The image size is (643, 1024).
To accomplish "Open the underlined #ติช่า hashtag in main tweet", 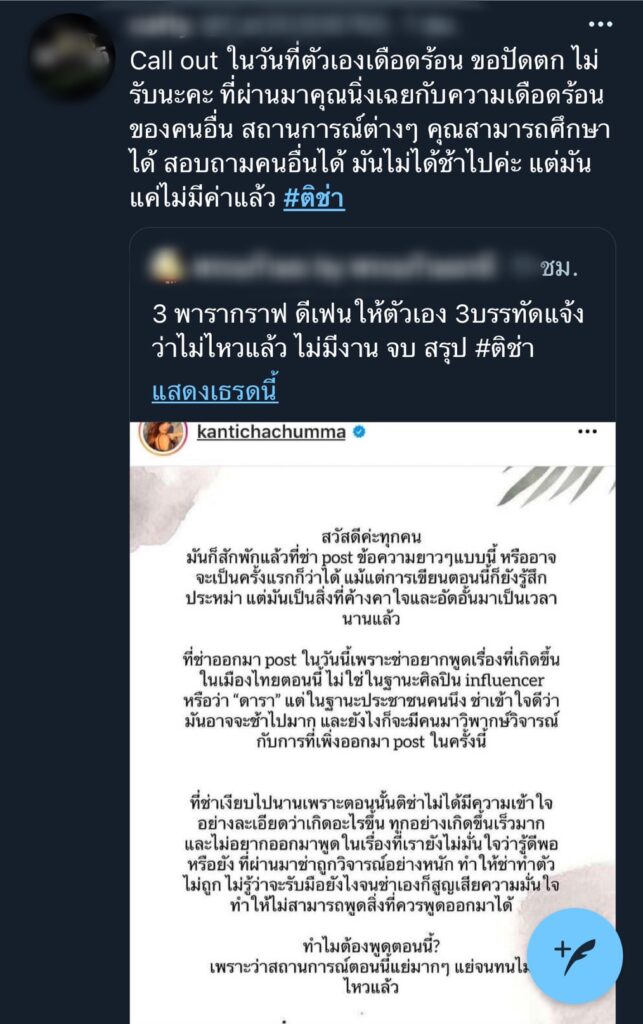I will (314, 198).
